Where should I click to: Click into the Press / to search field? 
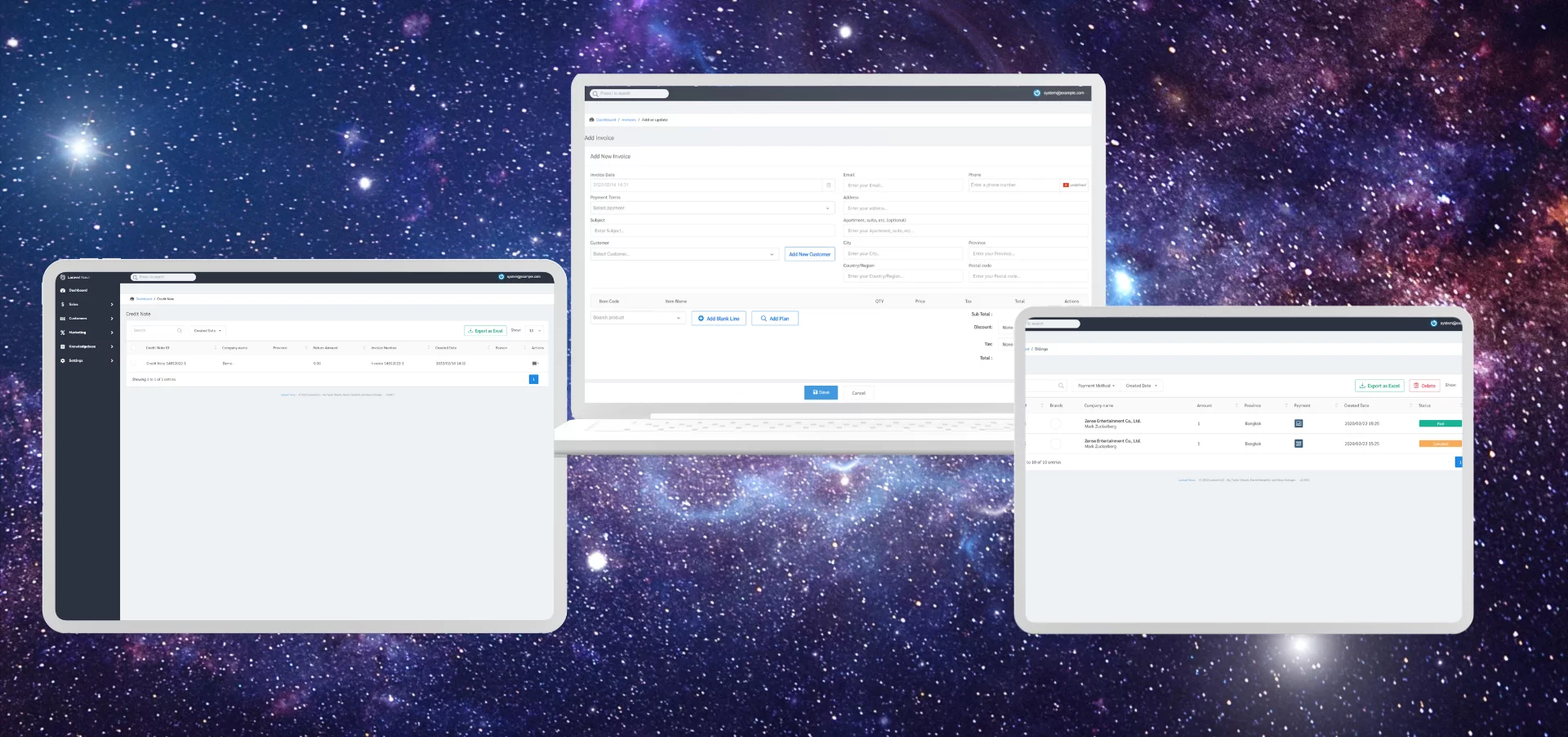pos(629,93)
